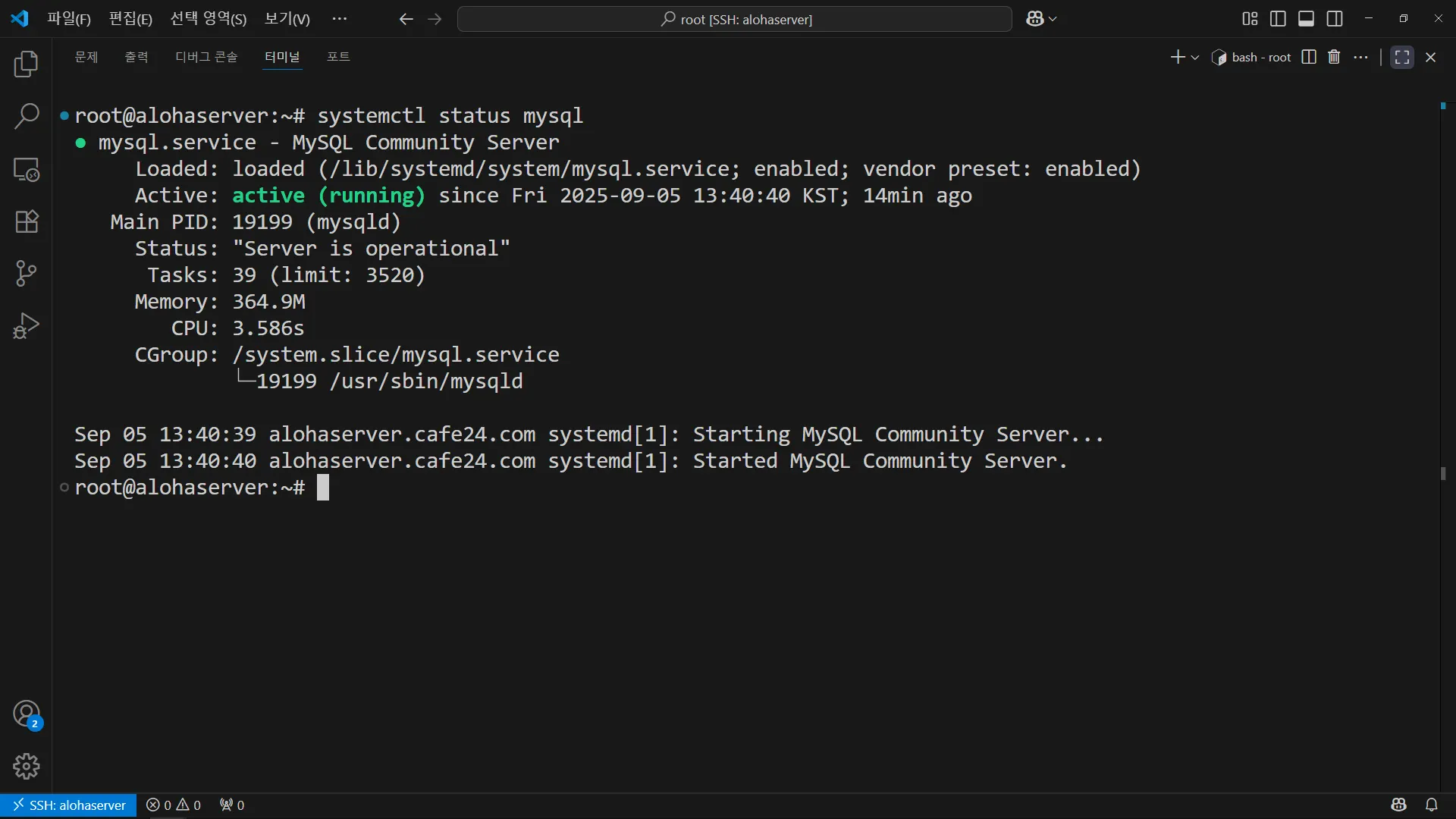Expand new terminal launch profile dropdown
Screen dimensions: 1456x819
tap(1195, 58)
